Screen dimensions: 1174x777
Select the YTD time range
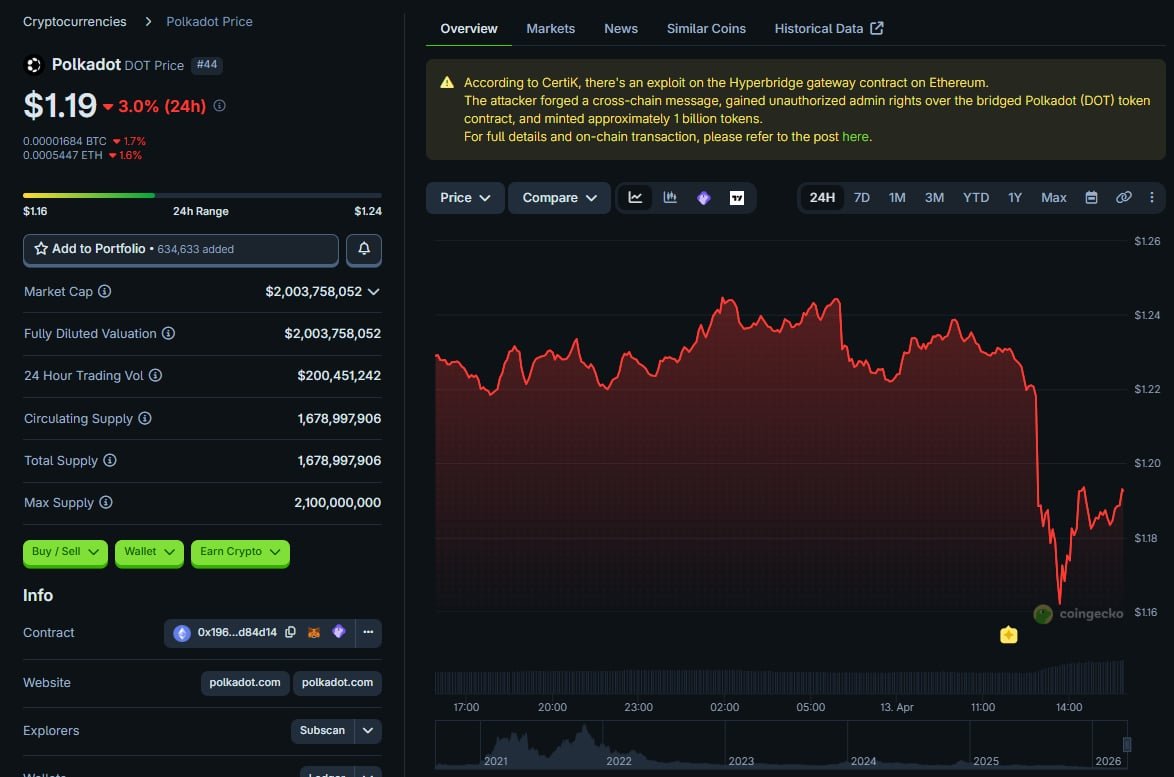pos(976,198)
